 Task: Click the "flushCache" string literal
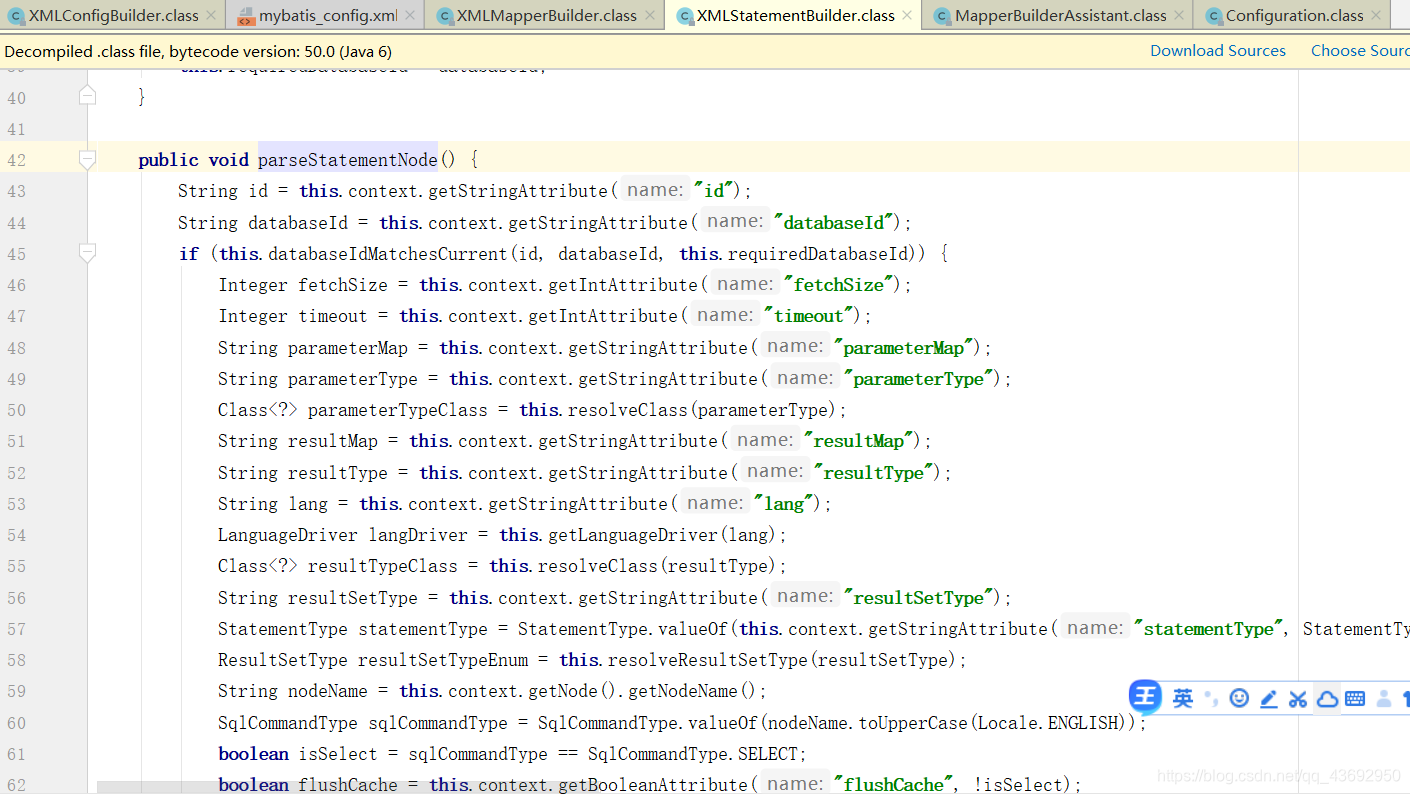pos(894,784)
